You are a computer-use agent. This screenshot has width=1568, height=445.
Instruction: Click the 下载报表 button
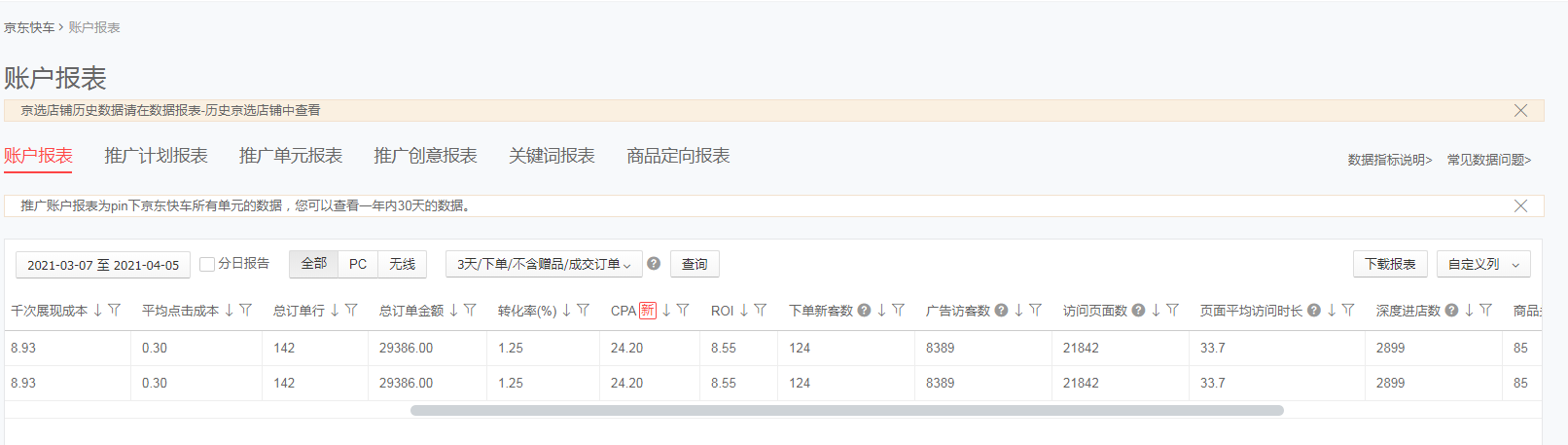1390,264
